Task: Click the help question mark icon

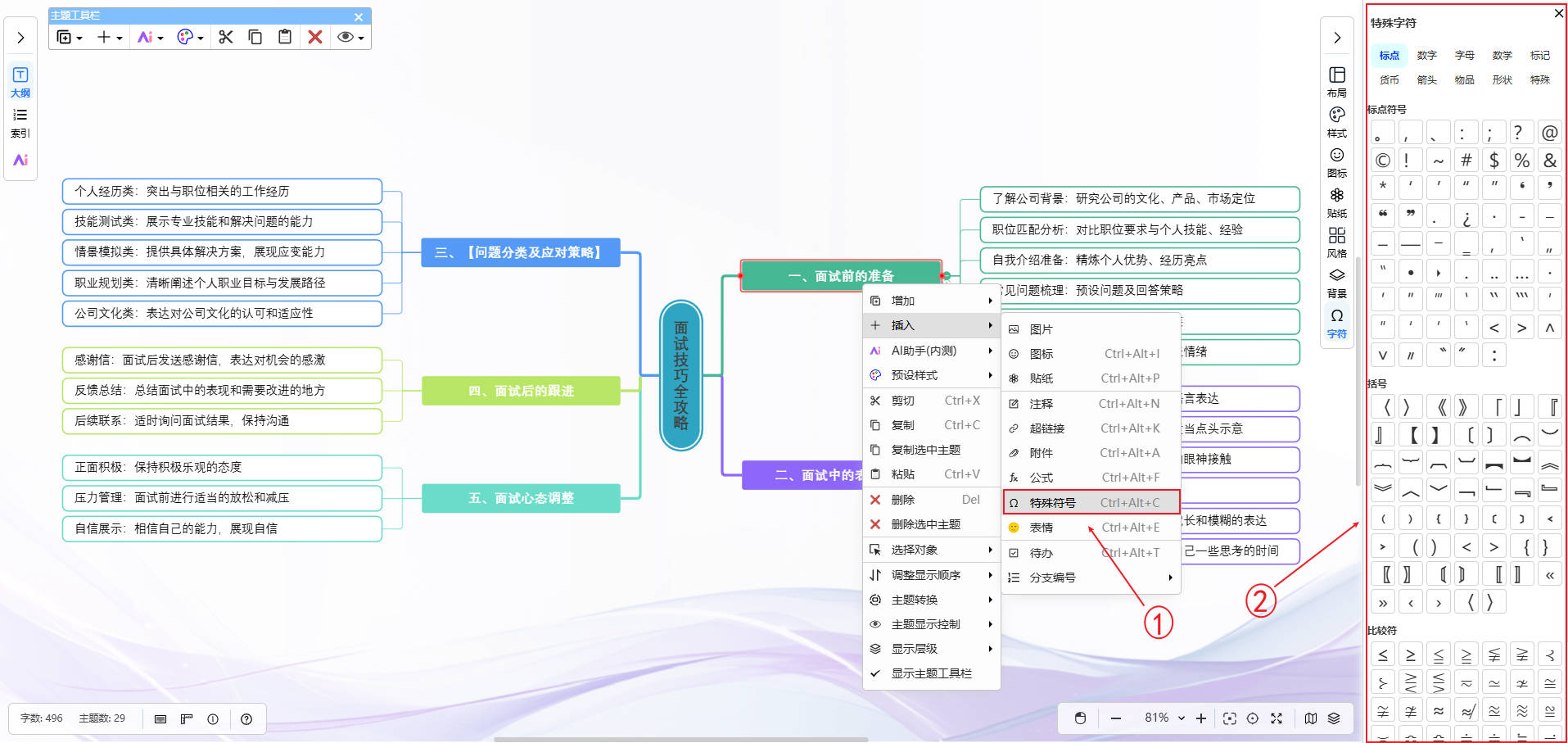Action: click(246, 719)
